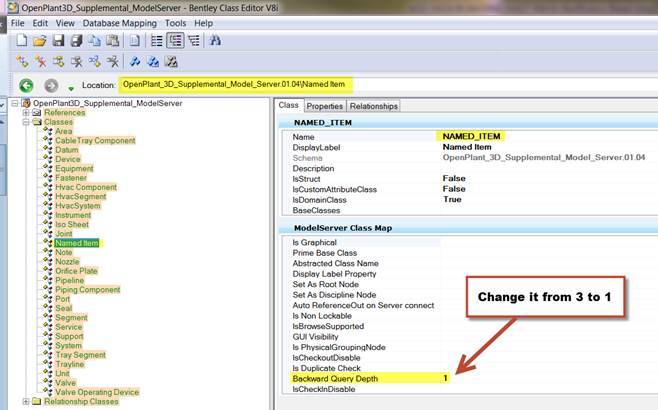This screenshot has height=410, width=658.
Task: Switch to the plain list view icon
Action: click(157, 41)
